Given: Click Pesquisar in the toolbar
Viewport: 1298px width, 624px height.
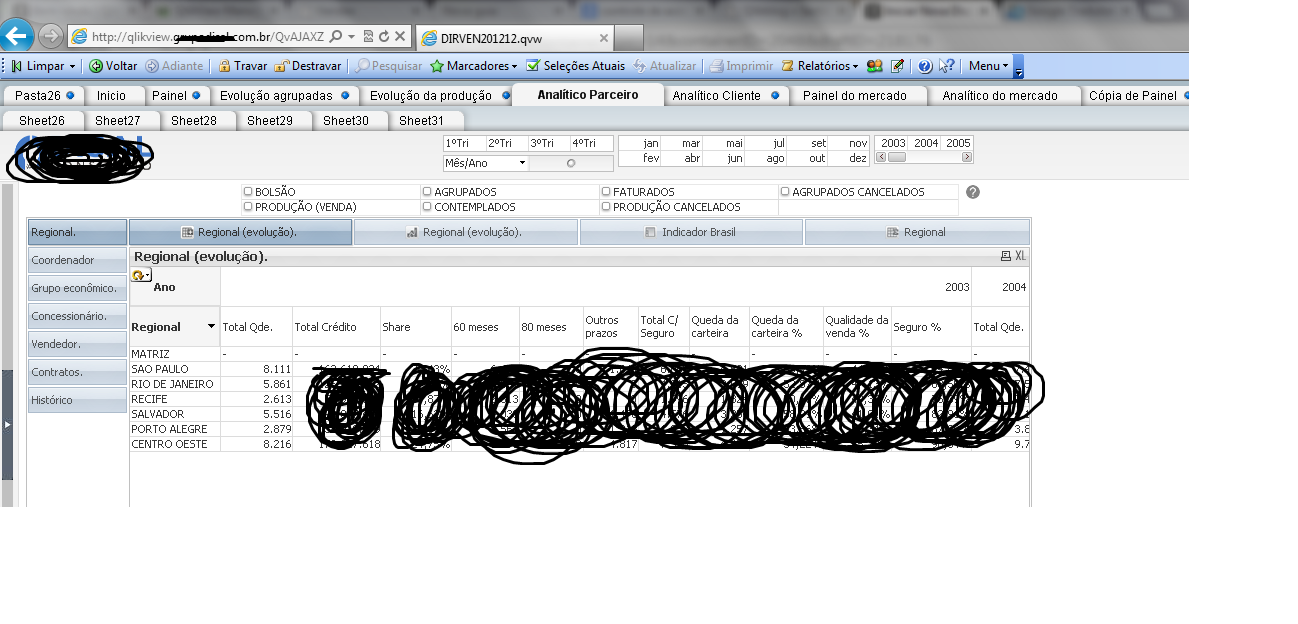Looking at the screenshot, I should (389, 66).
